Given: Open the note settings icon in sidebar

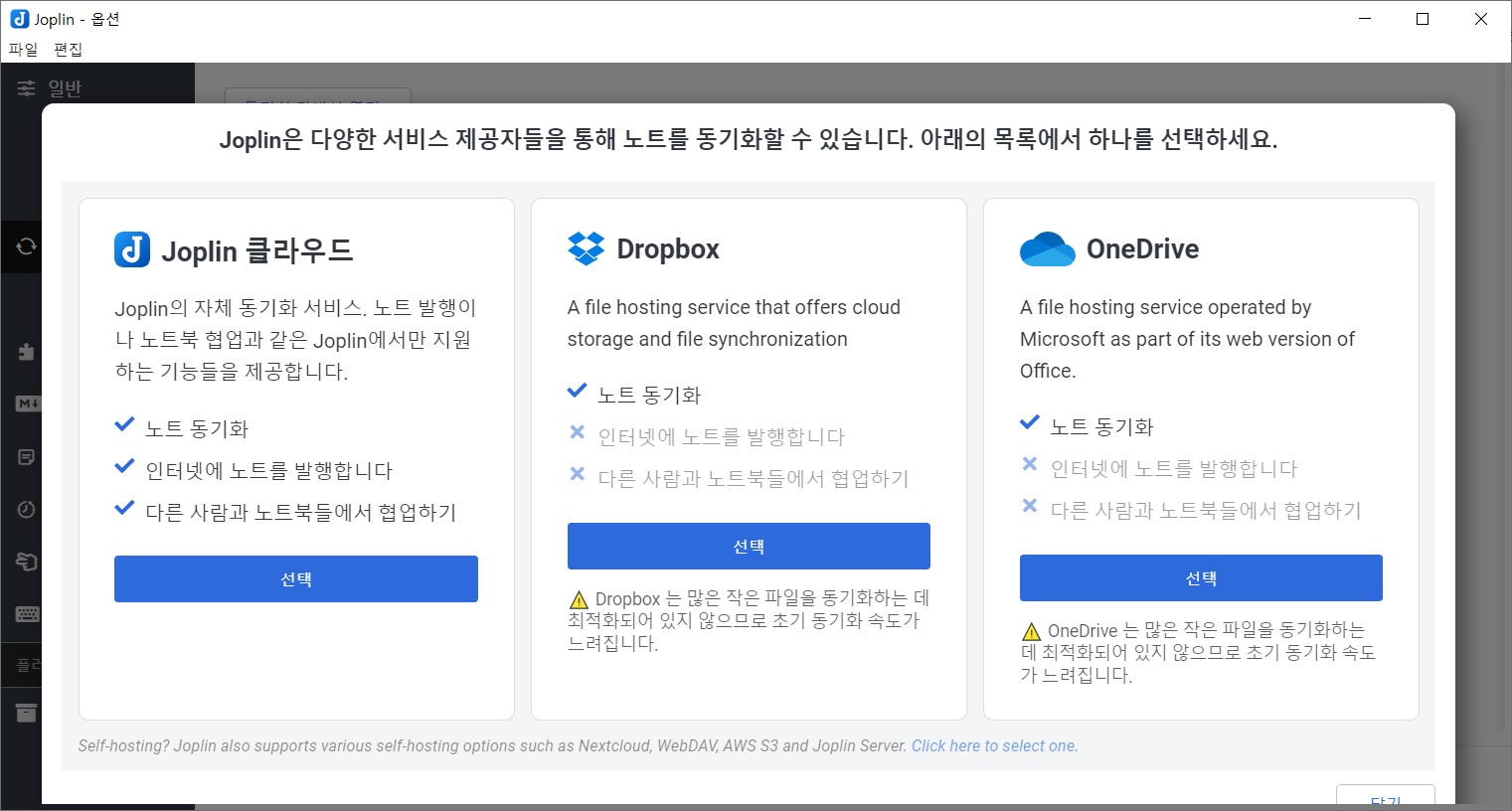Looking at the screenshot, I should 27,457.
